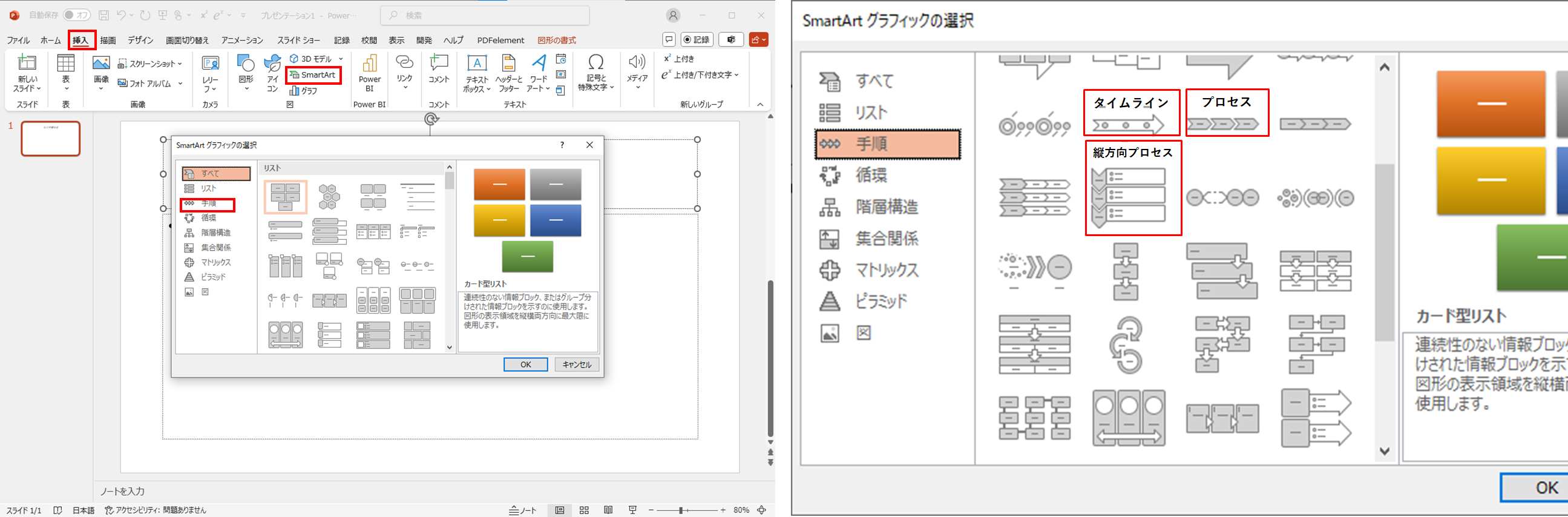This screenshot has width=1568, height=517.
Task: Open the メディア insert menu
Action: click(x=637, y=71)
